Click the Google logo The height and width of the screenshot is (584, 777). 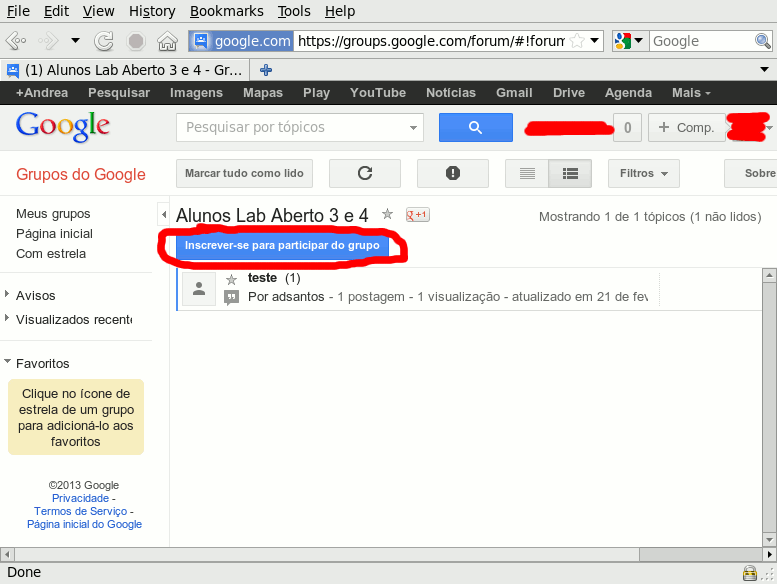tap(62, 126)
